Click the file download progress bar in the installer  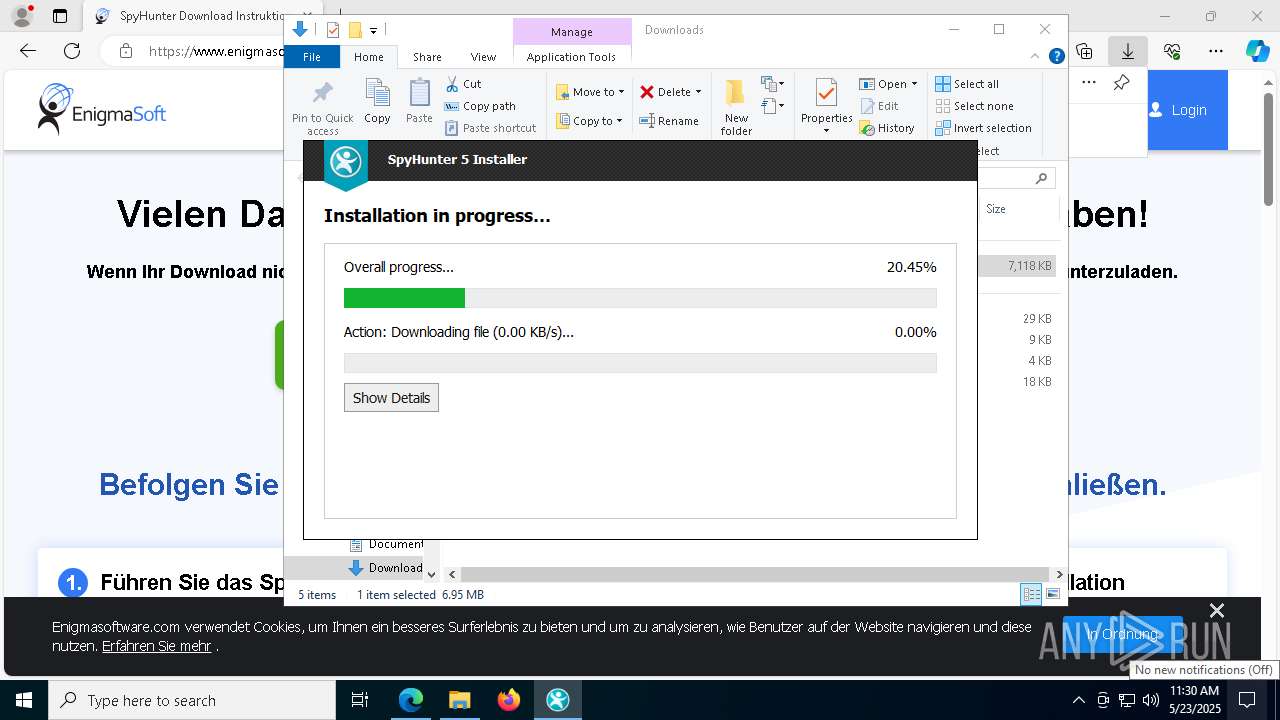(640, 362)
